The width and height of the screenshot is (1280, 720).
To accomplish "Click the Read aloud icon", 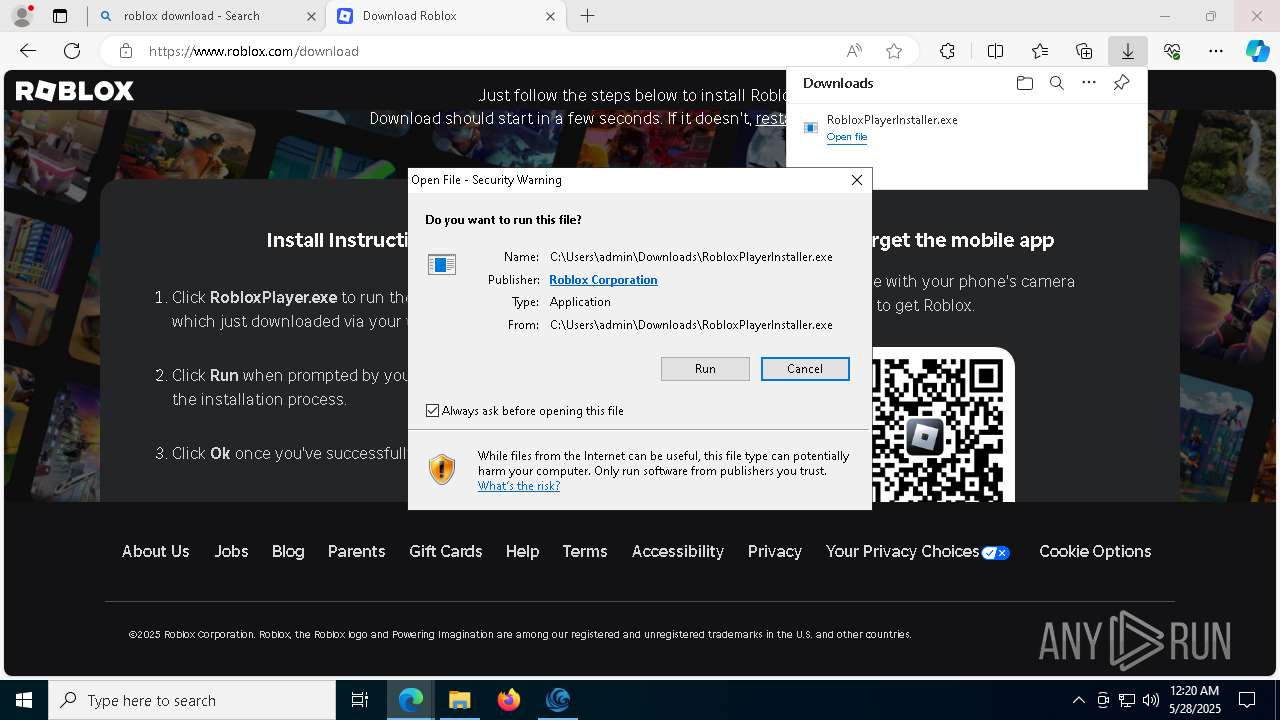I will [x=854, y=51].
